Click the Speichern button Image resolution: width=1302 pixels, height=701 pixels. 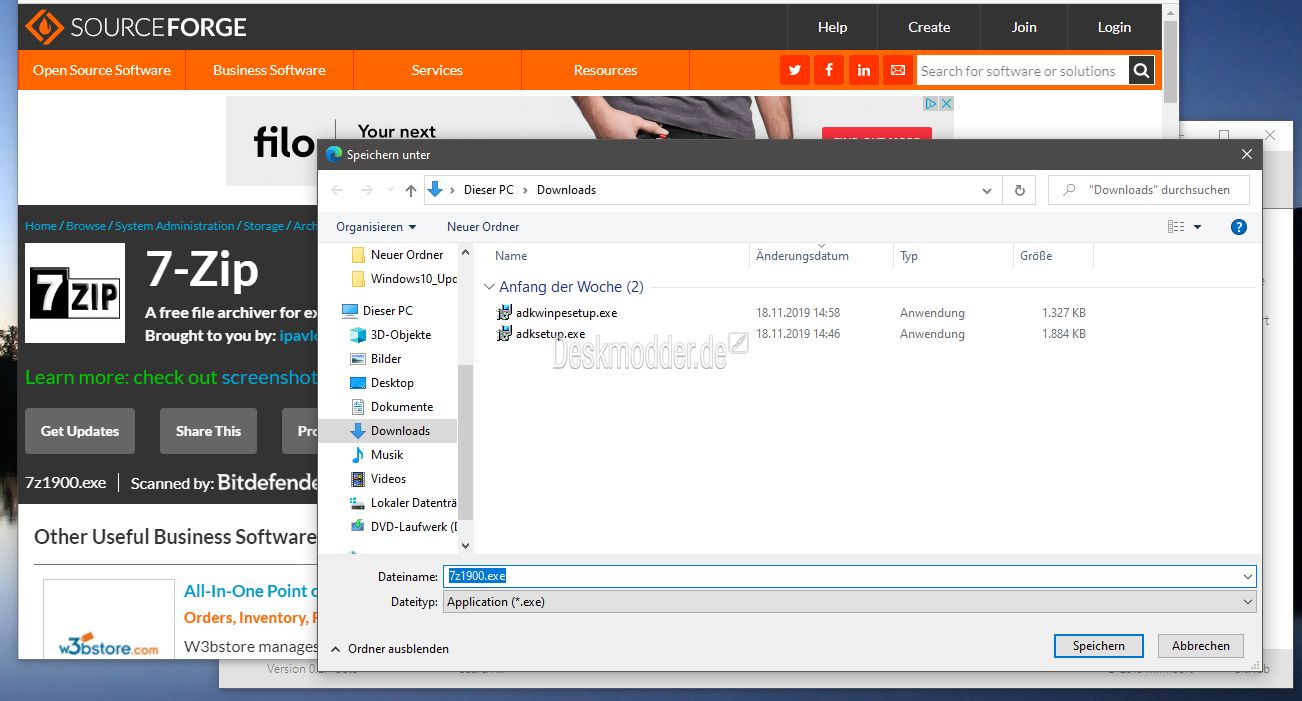click(x=1099, y=646)
